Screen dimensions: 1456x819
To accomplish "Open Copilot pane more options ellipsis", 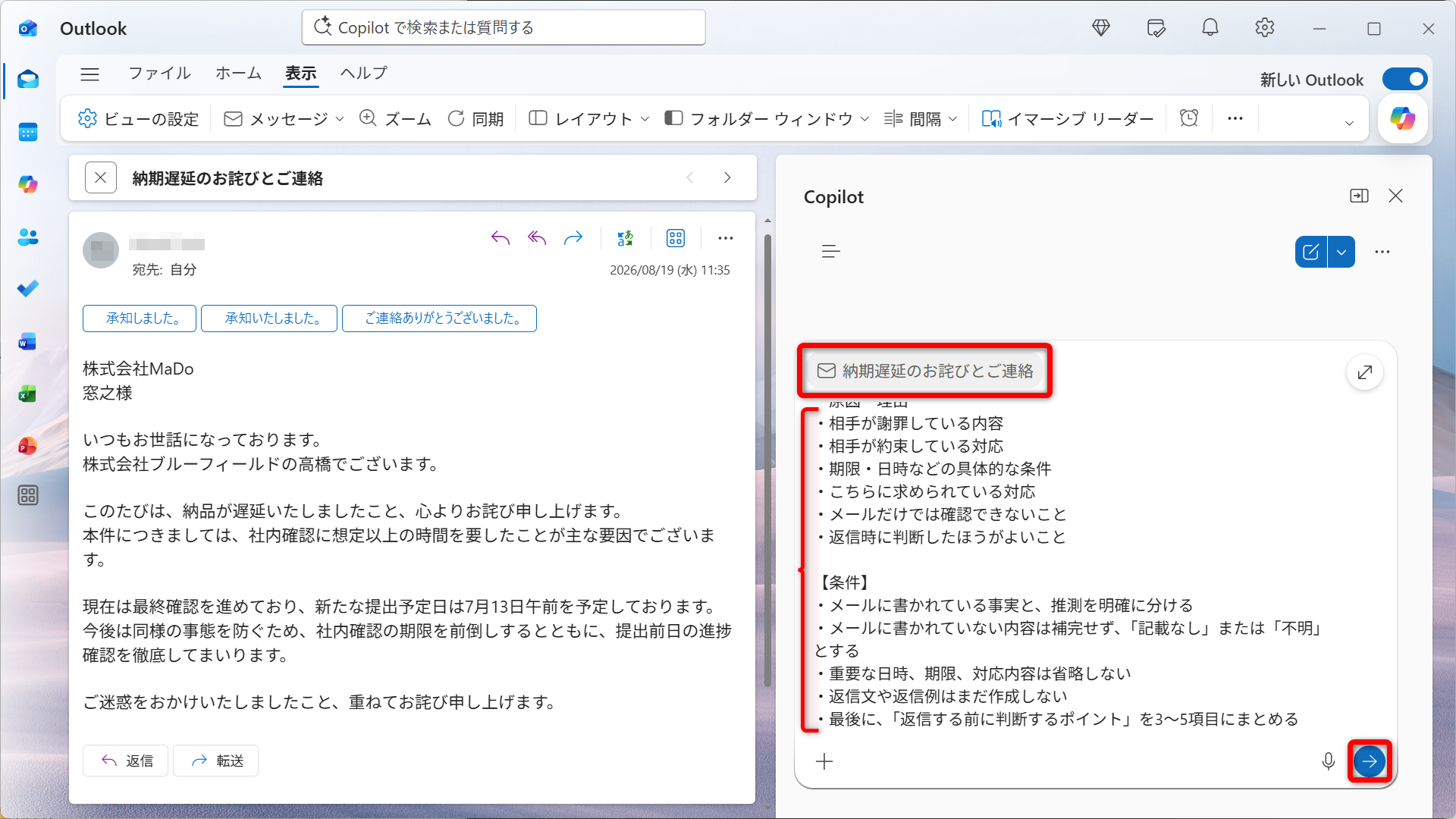I will [1382, 252].
